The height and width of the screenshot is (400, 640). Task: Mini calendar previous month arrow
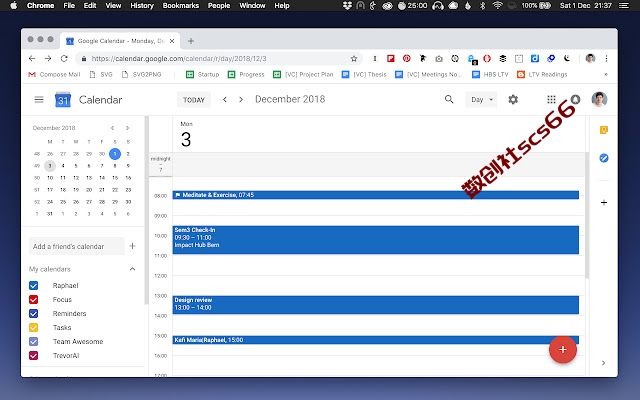pos(112,128)
